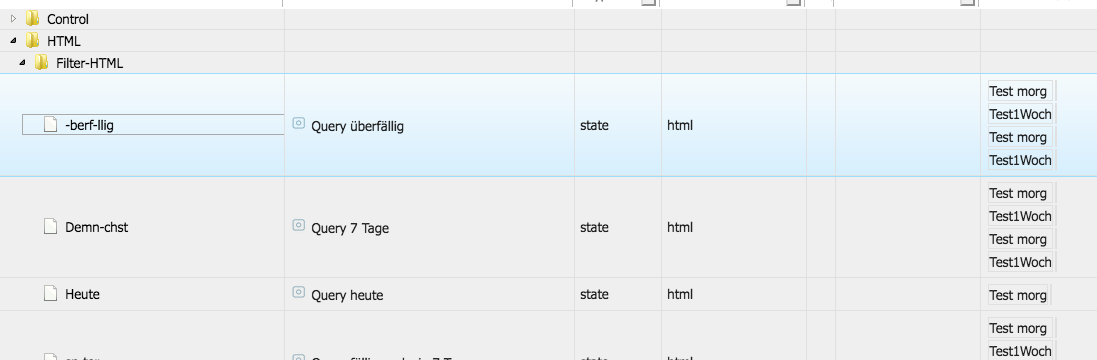Click file icon inside -berf-llig field
1097x360 pixels.
tap(50, 125)
